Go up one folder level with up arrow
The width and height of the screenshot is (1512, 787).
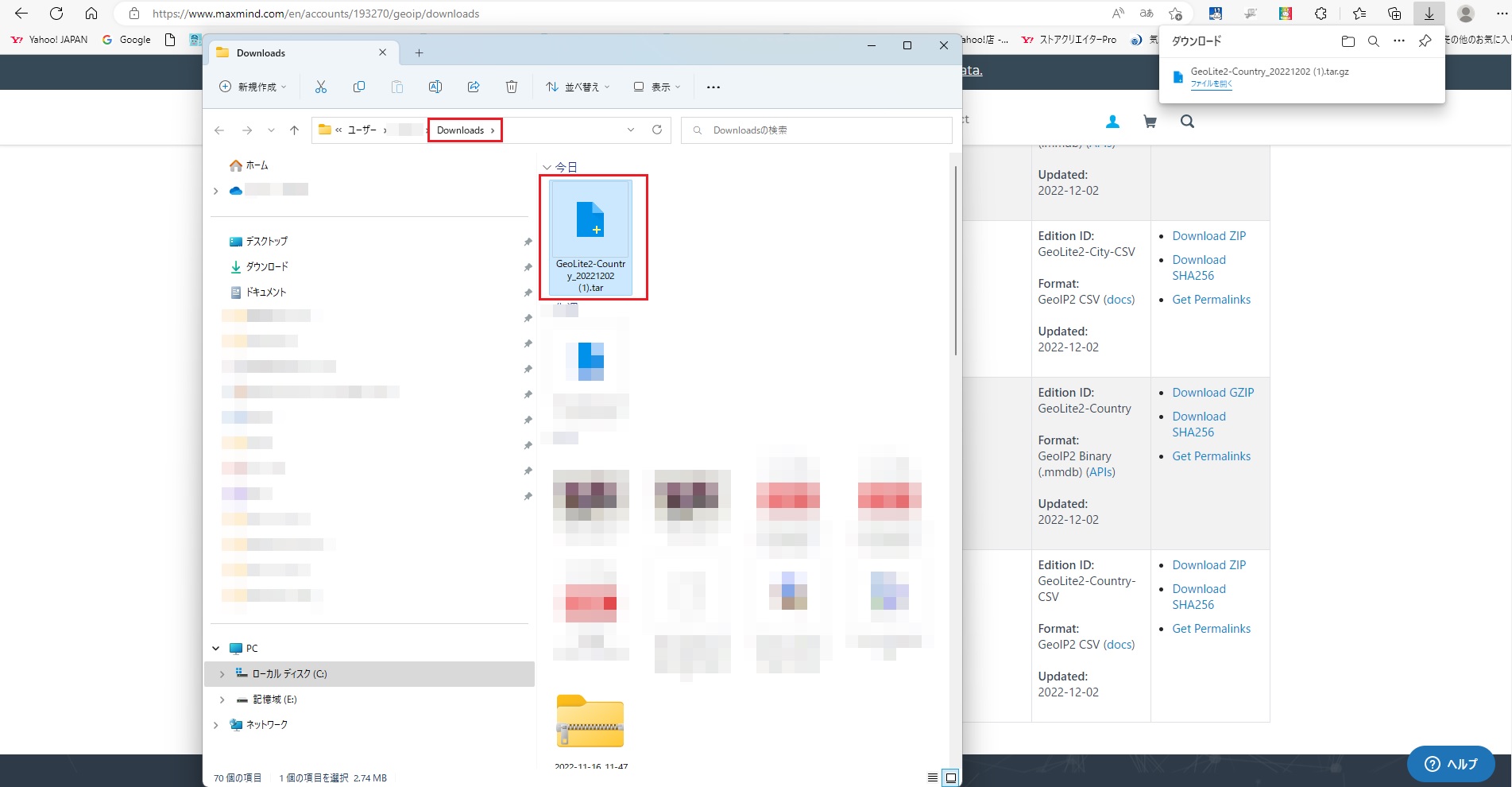pos(294,130)
